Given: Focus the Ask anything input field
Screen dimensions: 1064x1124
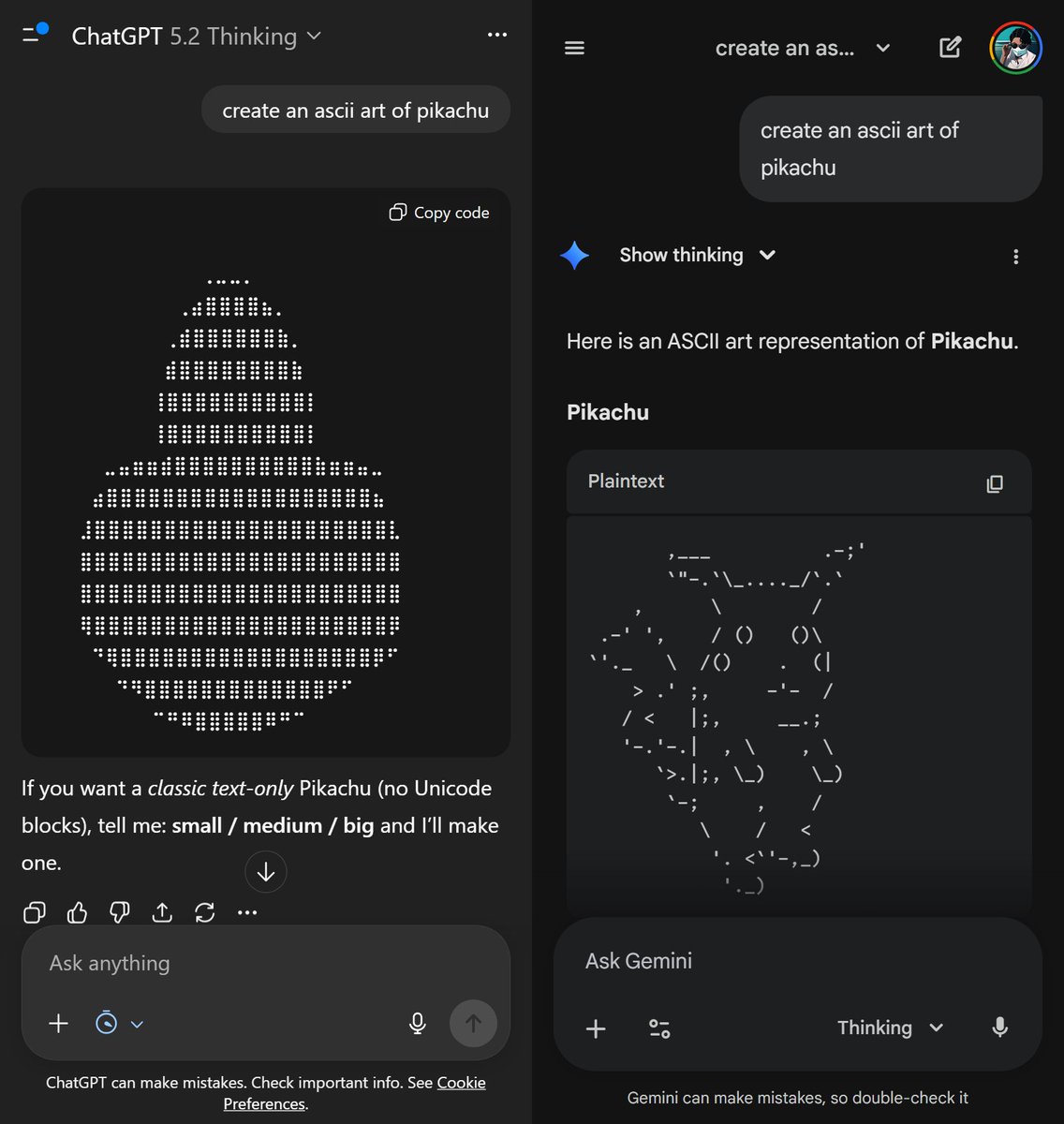Looking at the screenshot, I should click(265, 963).
